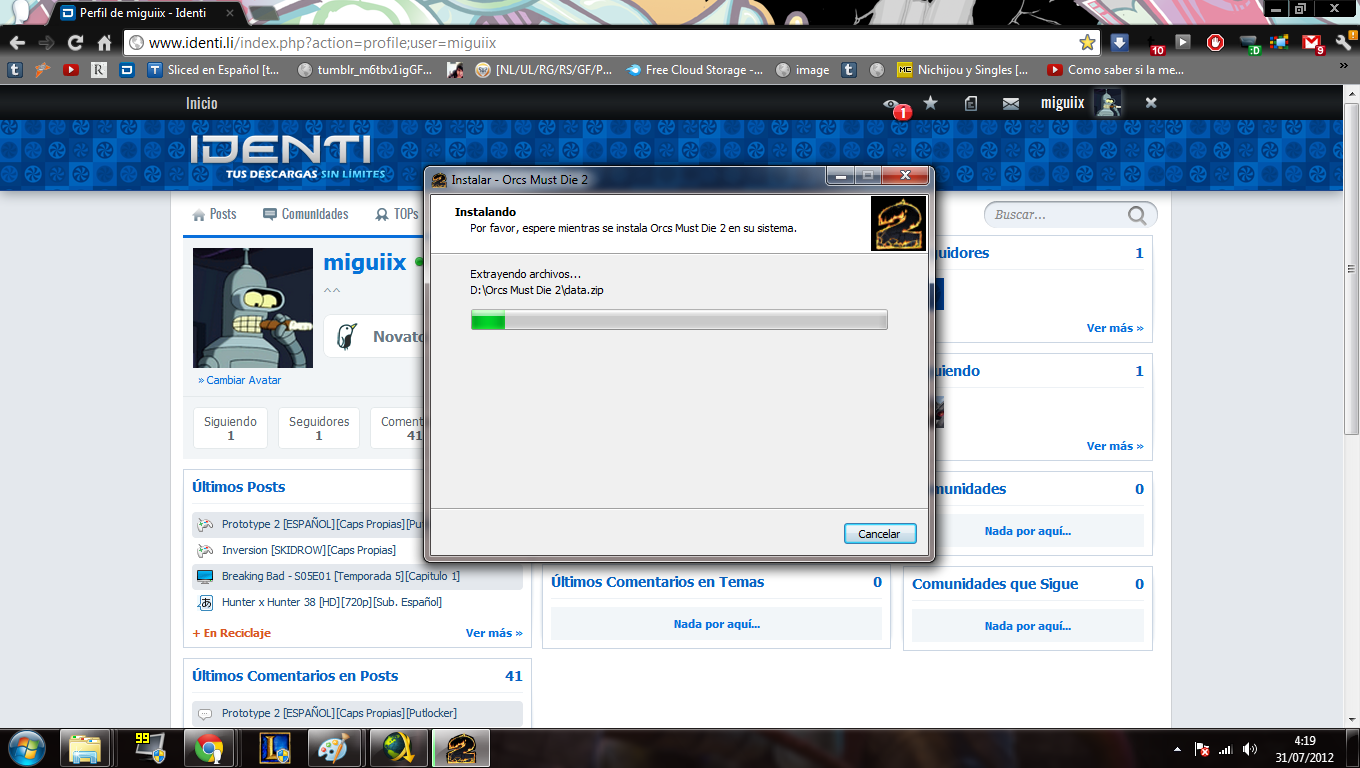The width and height of the screenshot is (1360, 768).
Task: Go to Inicio in Identi navigation
Action: (x=201, y=103)
